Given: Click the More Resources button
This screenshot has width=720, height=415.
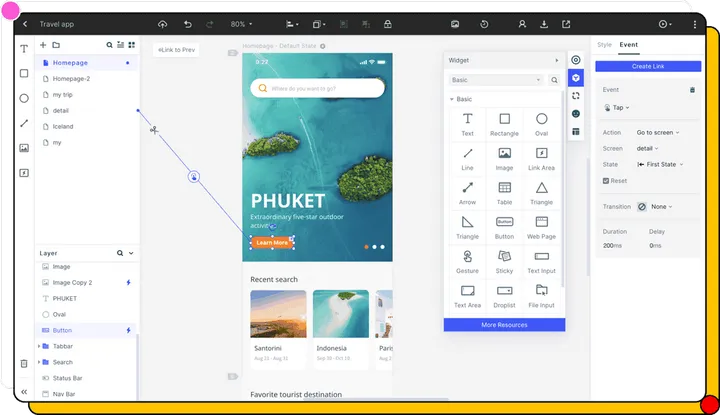Looking at the screenshot, I should coord(504,325).
